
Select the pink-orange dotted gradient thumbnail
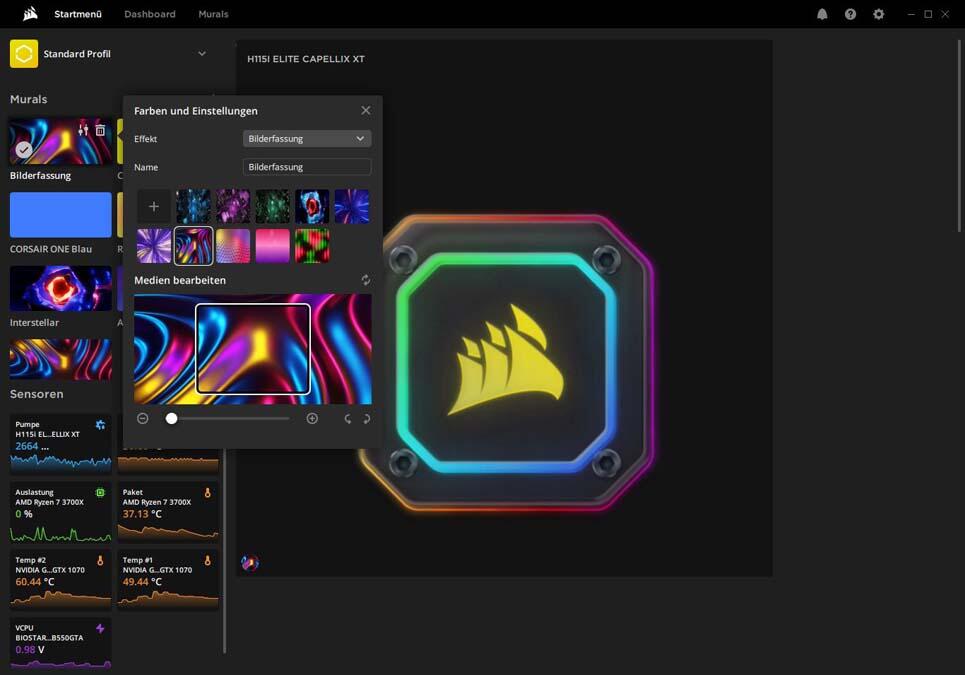pyautogui.click(x=233, y=246)
